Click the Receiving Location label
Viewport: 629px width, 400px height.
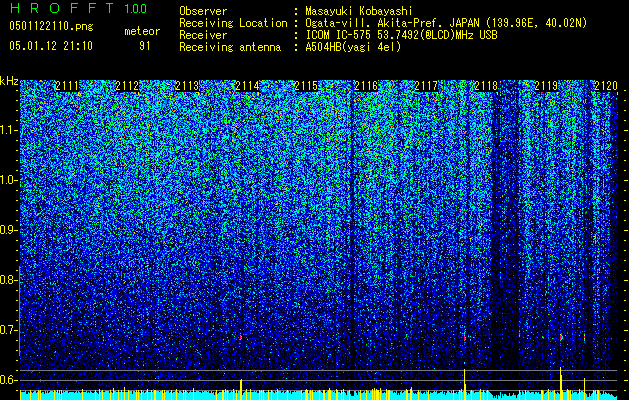coord(233,23)
